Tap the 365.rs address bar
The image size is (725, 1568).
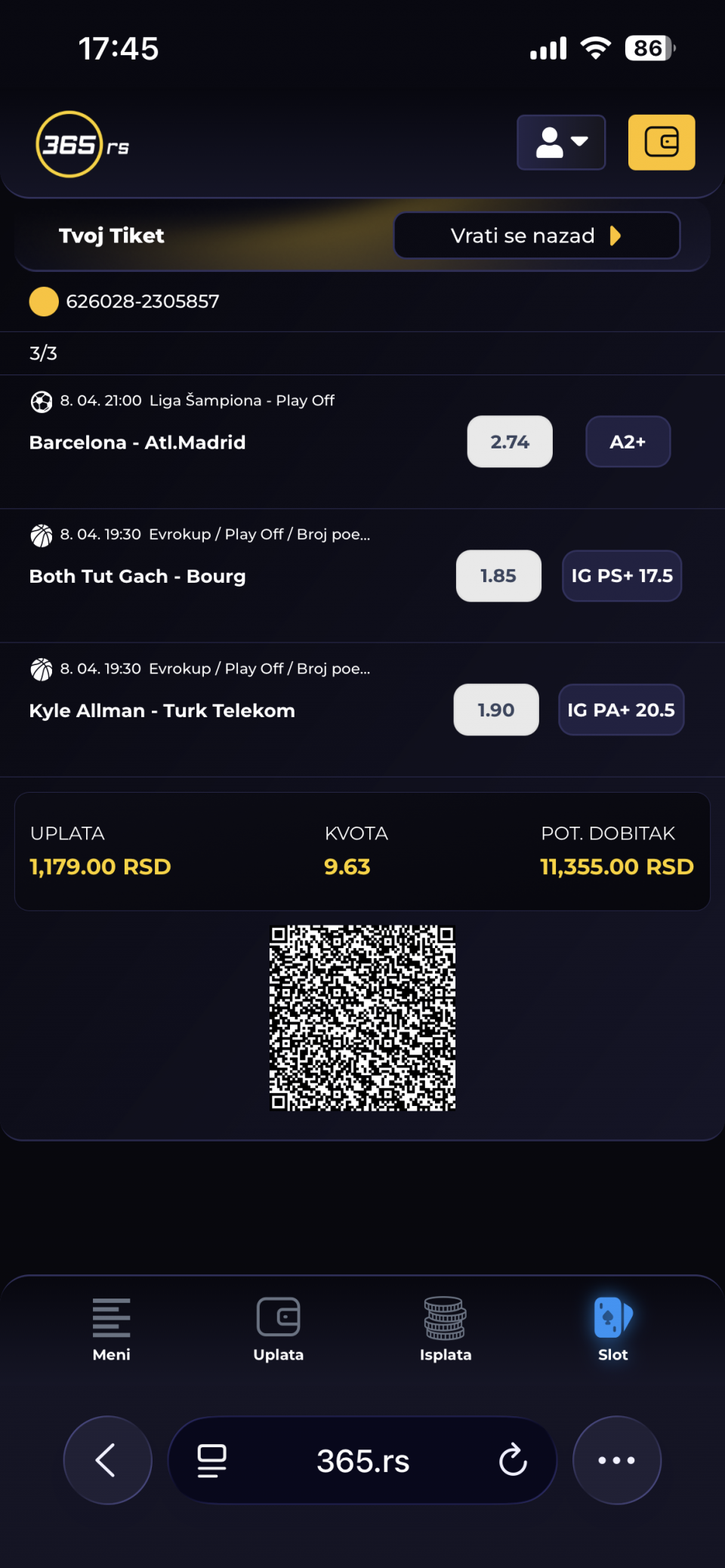point(362,1461)
